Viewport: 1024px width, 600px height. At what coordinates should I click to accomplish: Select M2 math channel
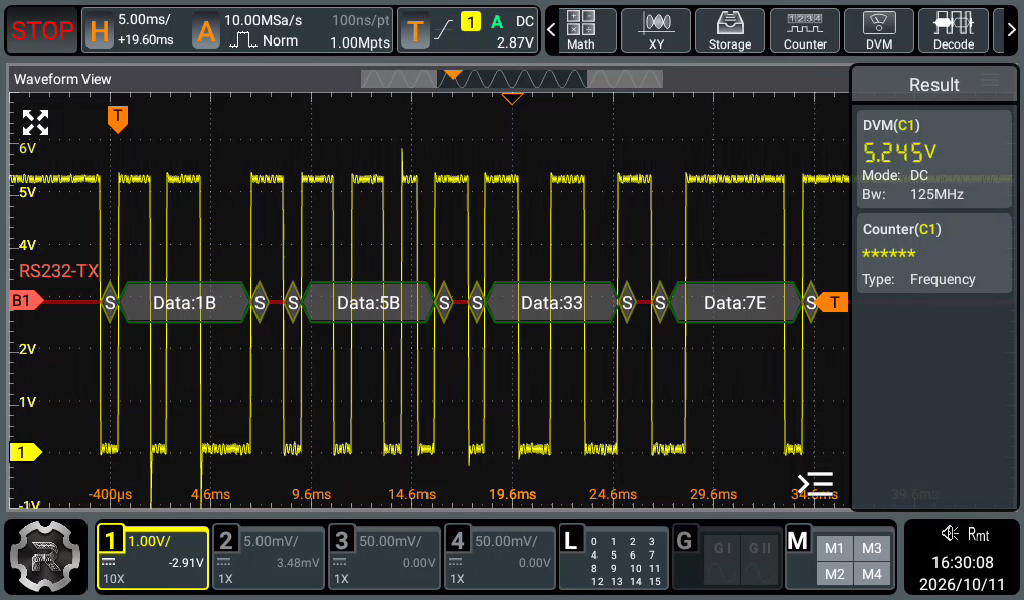tap(834, 575)
